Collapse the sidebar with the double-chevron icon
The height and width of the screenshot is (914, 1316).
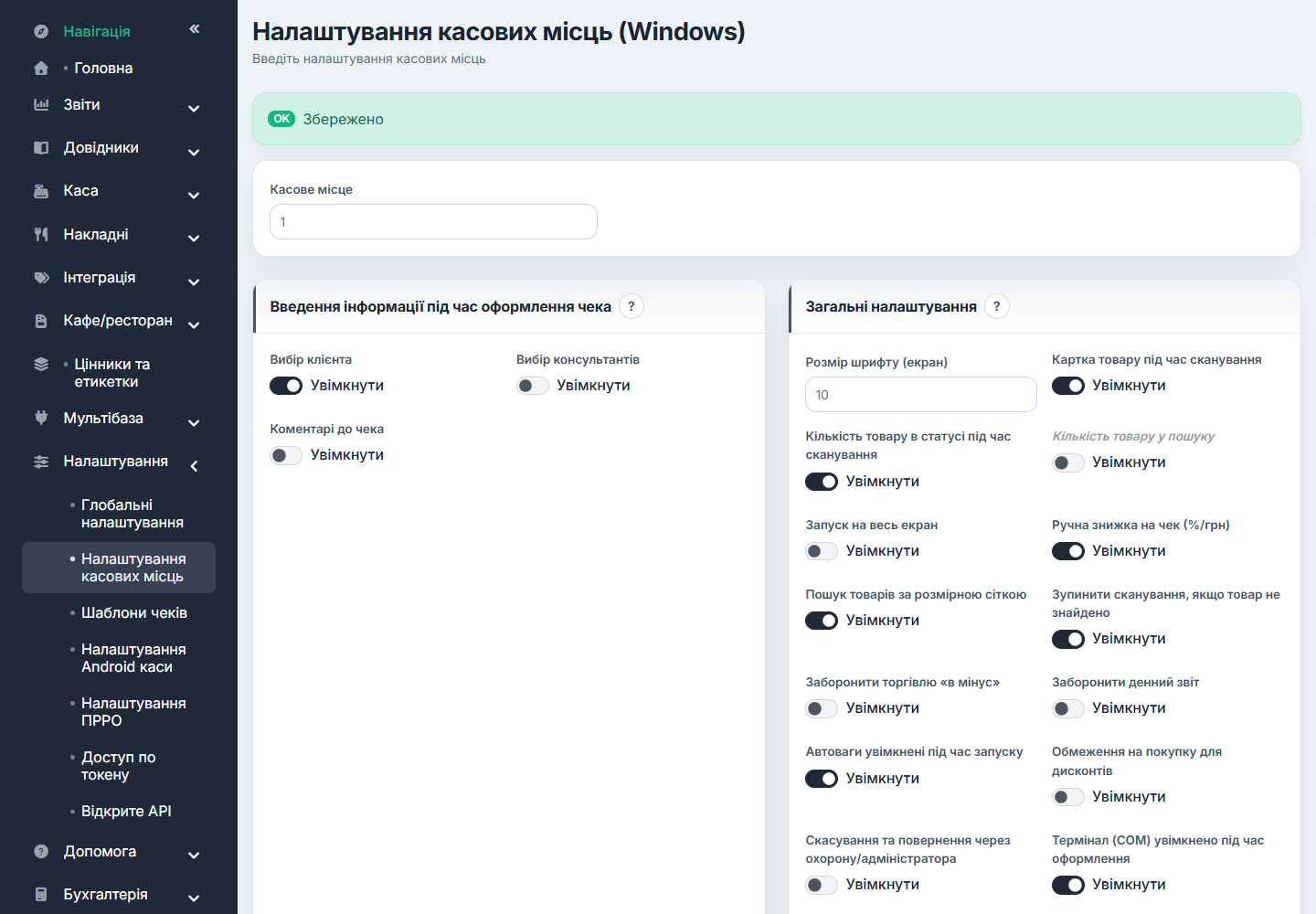click(195, 29)
